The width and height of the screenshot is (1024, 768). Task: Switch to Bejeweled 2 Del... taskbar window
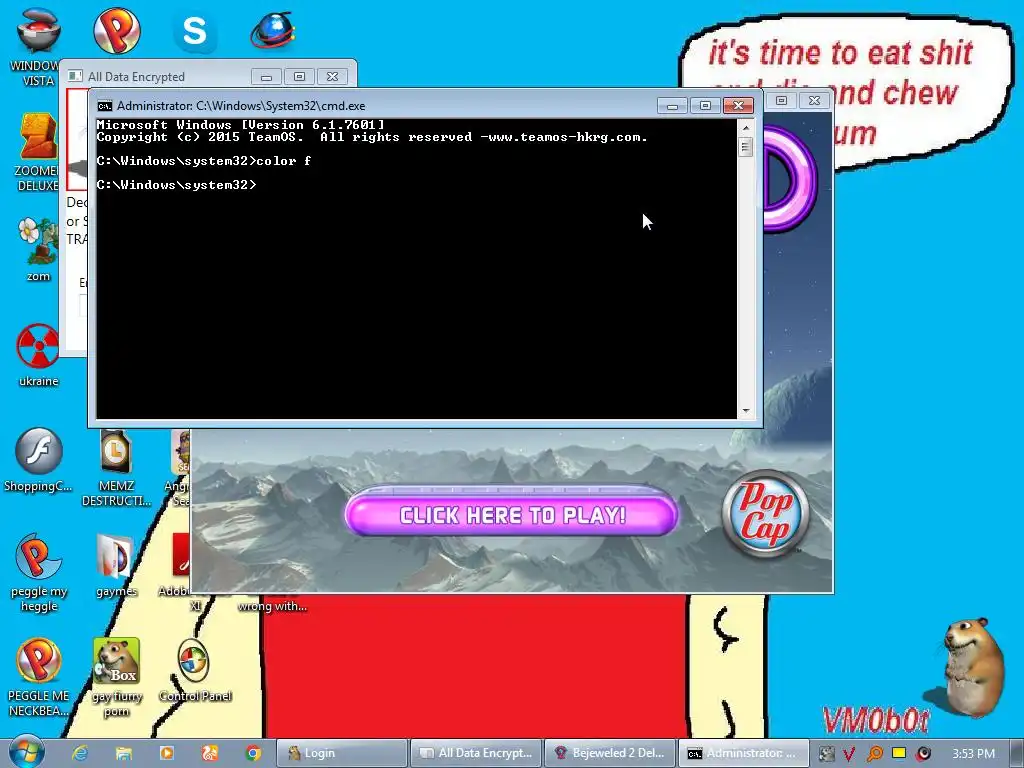pos(609,753)
